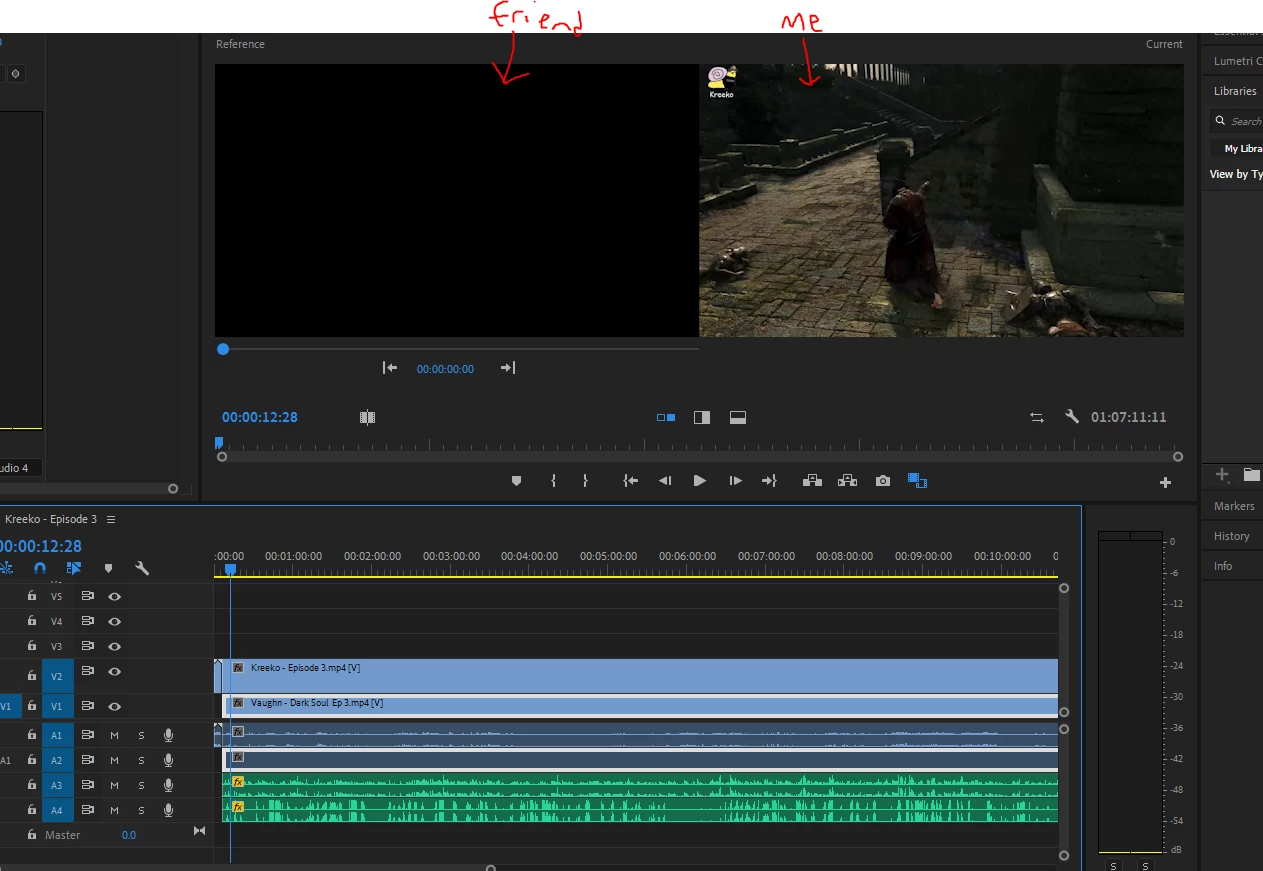
Task: Swap sides of comparison view
Action: [x=1037, y=418]
